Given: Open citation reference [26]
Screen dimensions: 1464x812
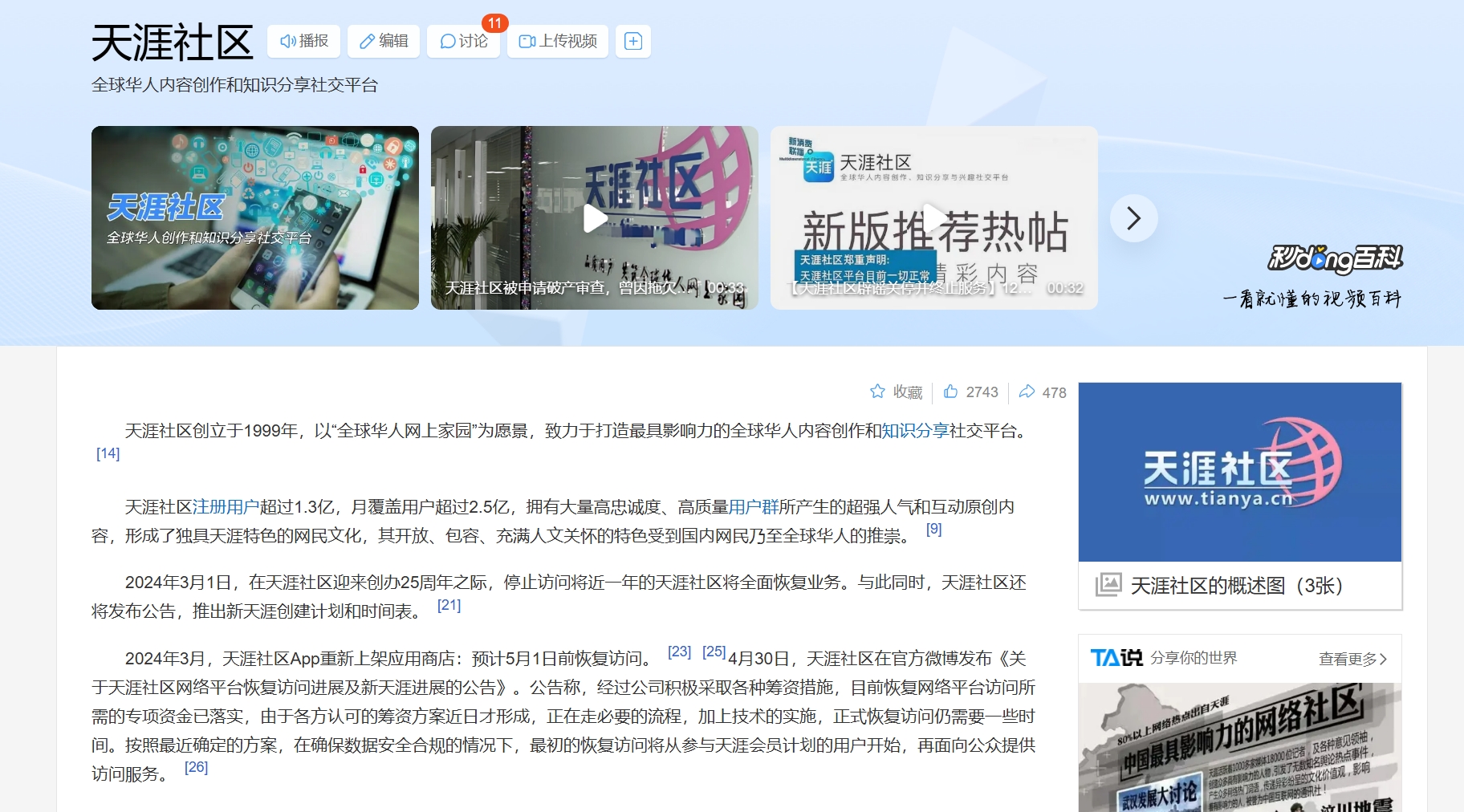Looking at the screenshot, I should (x=196, y=767).
